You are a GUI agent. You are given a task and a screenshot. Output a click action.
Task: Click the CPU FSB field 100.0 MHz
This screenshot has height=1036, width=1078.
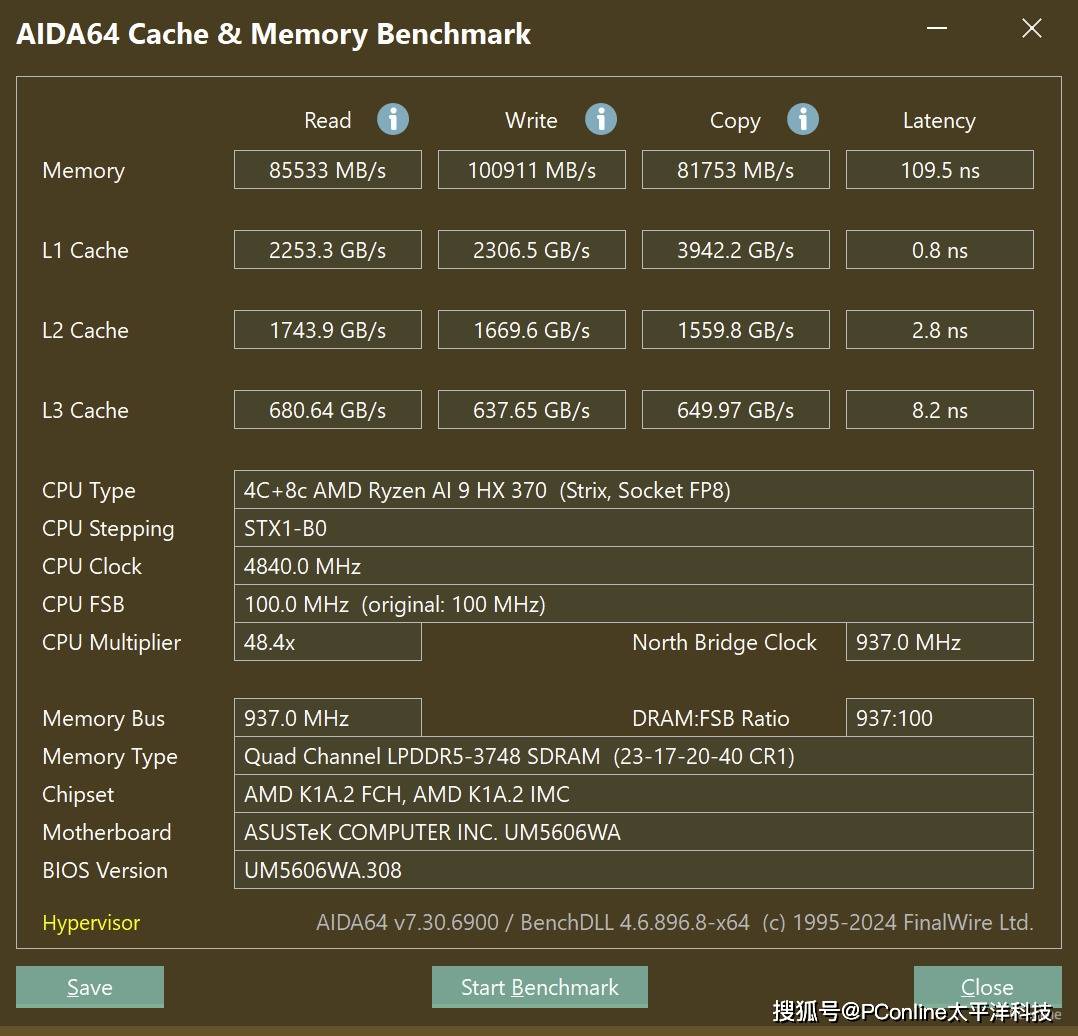point(634,604)
